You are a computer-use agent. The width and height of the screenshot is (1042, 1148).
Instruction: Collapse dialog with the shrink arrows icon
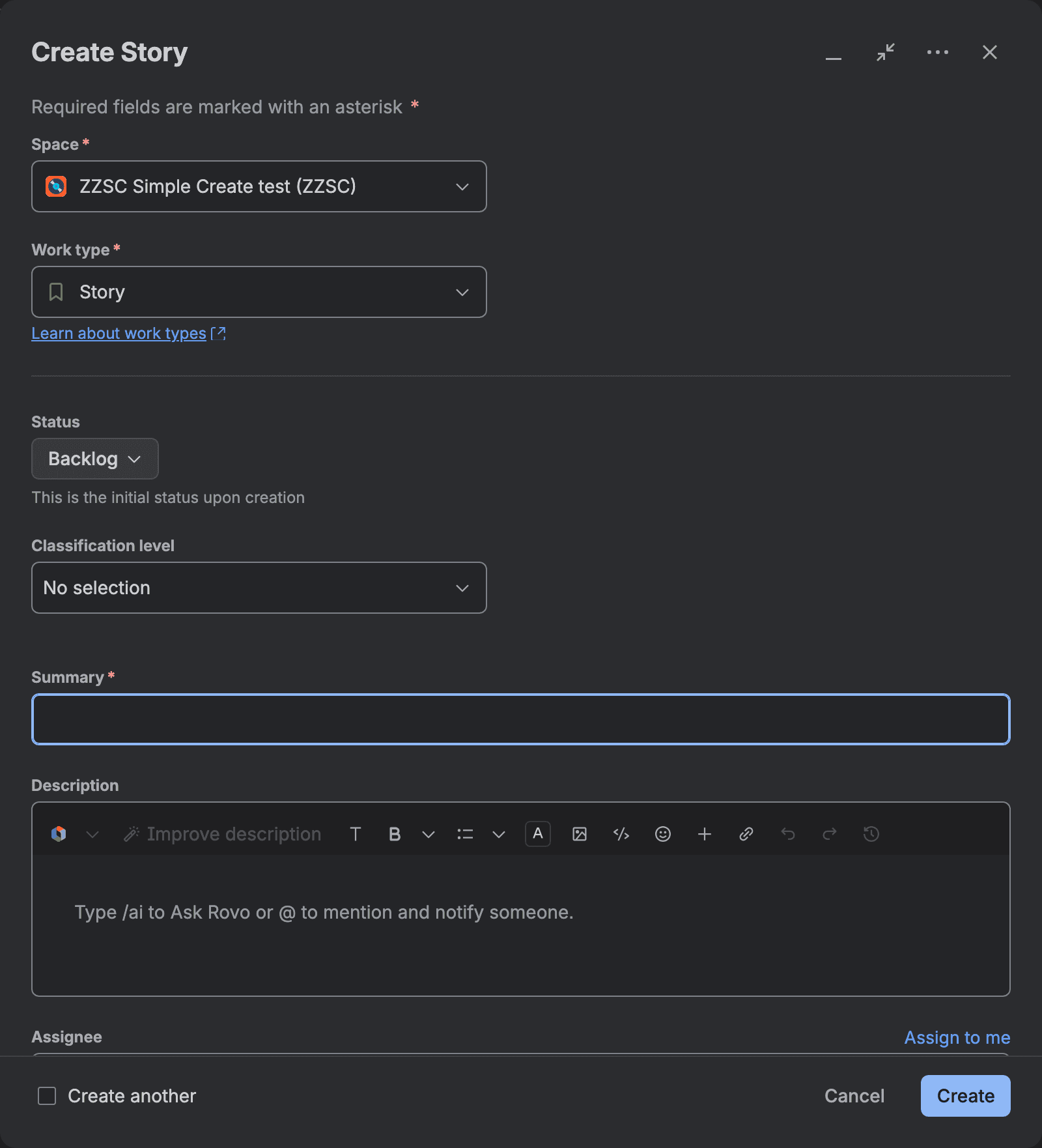coord(886,52)
